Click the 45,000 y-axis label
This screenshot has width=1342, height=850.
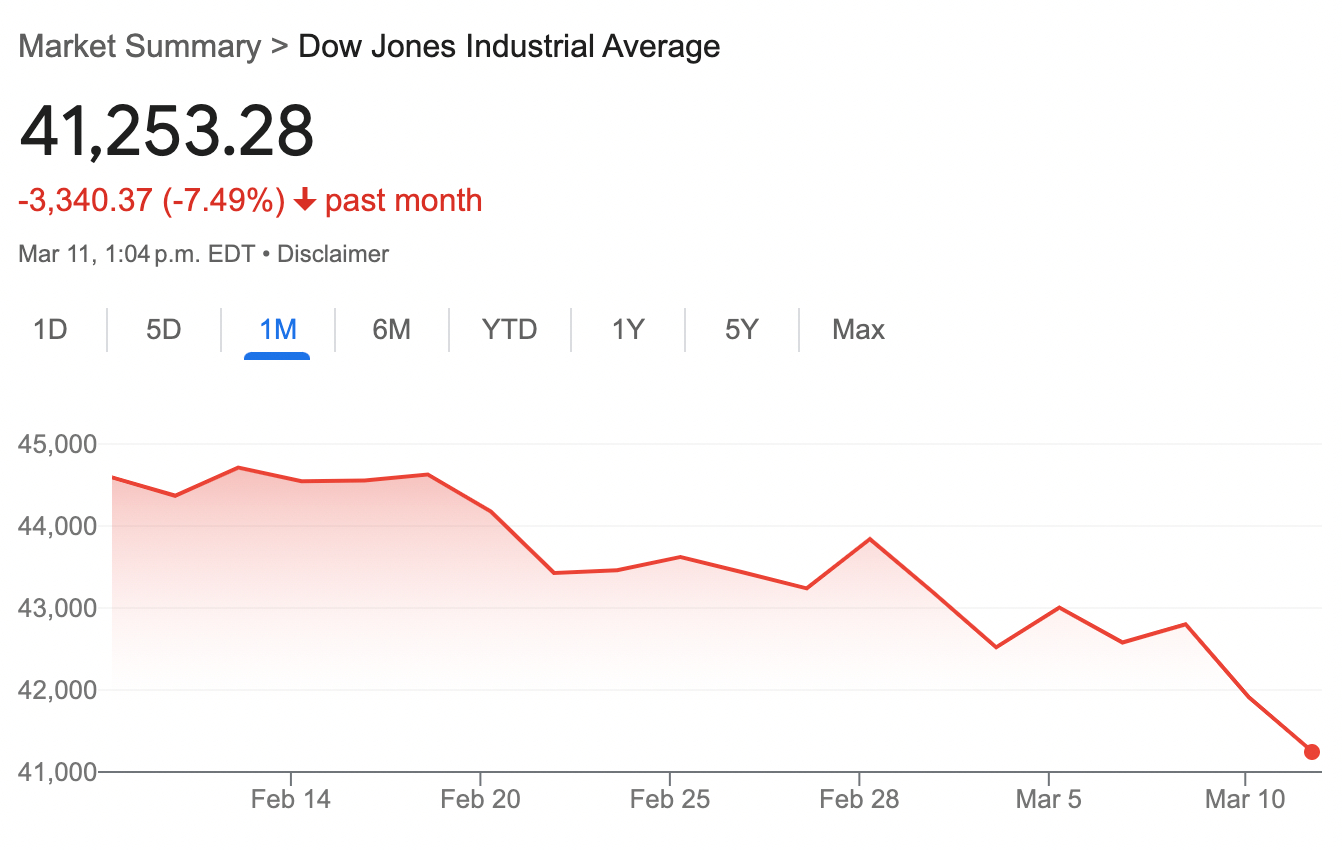[56, 444]
